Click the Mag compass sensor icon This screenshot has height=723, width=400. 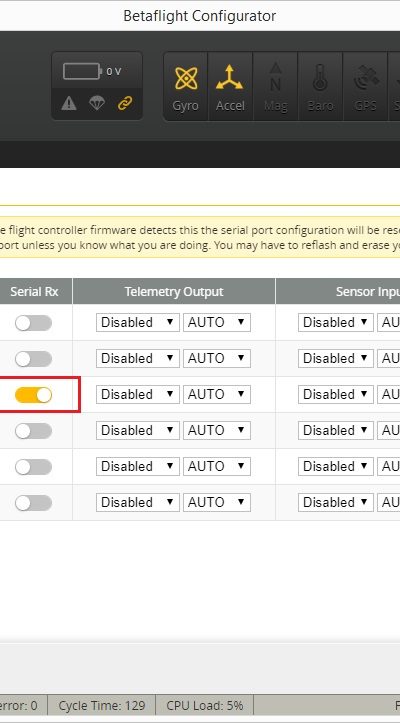(x=275, y=86)
